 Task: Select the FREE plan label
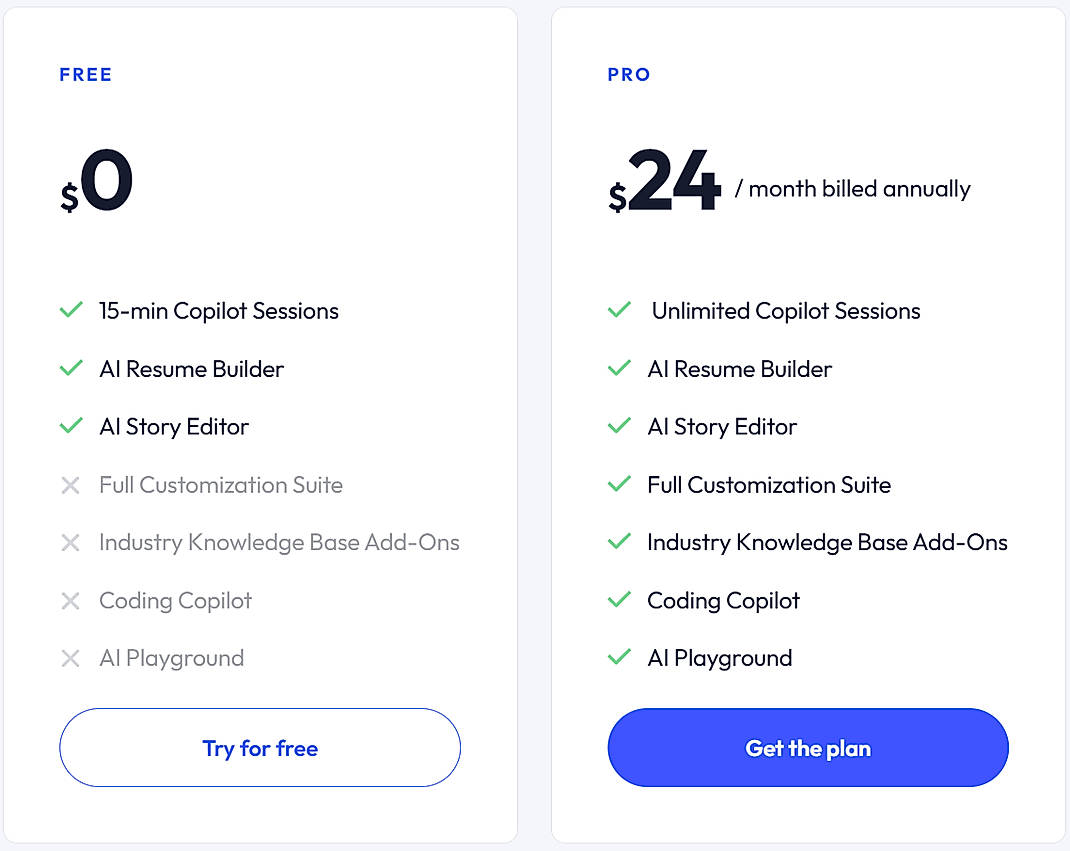coord(86,74)
